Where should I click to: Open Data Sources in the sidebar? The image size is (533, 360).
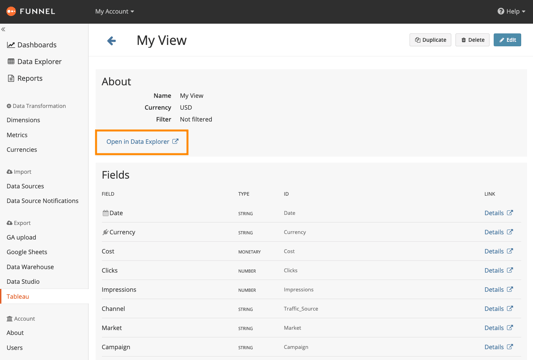coord(25,186)
